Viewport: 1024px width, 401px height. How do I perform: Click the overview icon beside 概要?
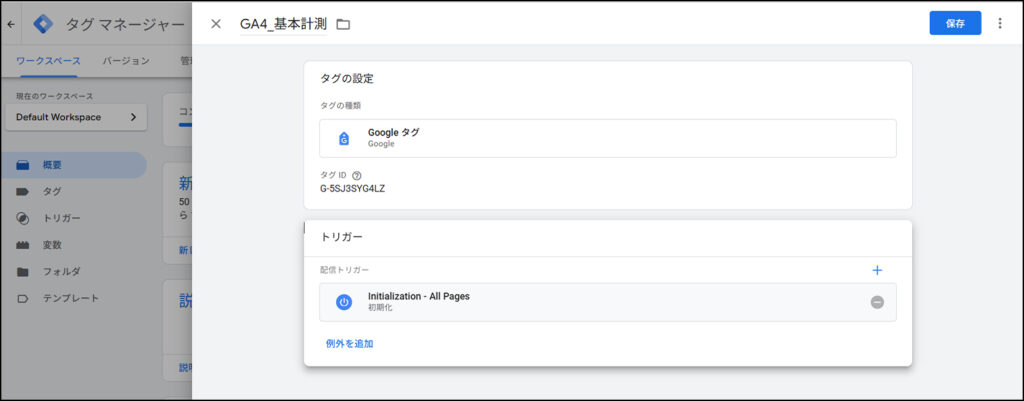coord(23,165)
